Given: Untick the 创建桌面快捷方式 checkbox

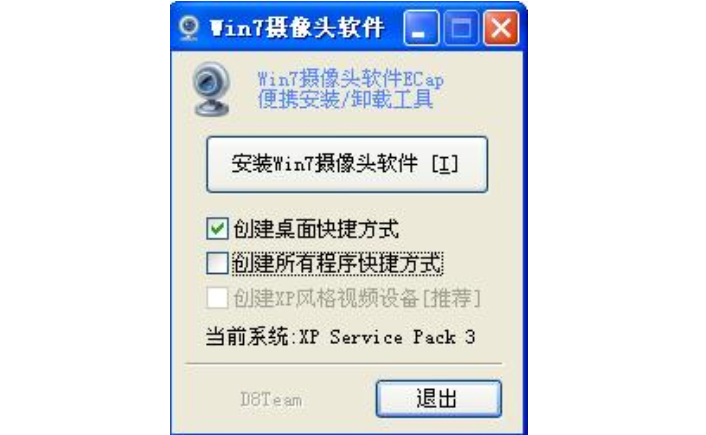Looking at the screenshot, I should 217,228.
